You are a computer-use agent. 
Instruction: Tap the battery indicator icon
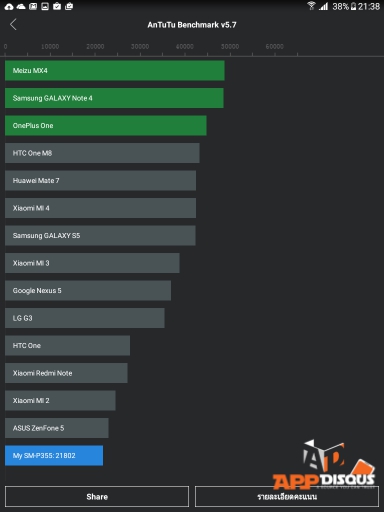click(353, 6)
